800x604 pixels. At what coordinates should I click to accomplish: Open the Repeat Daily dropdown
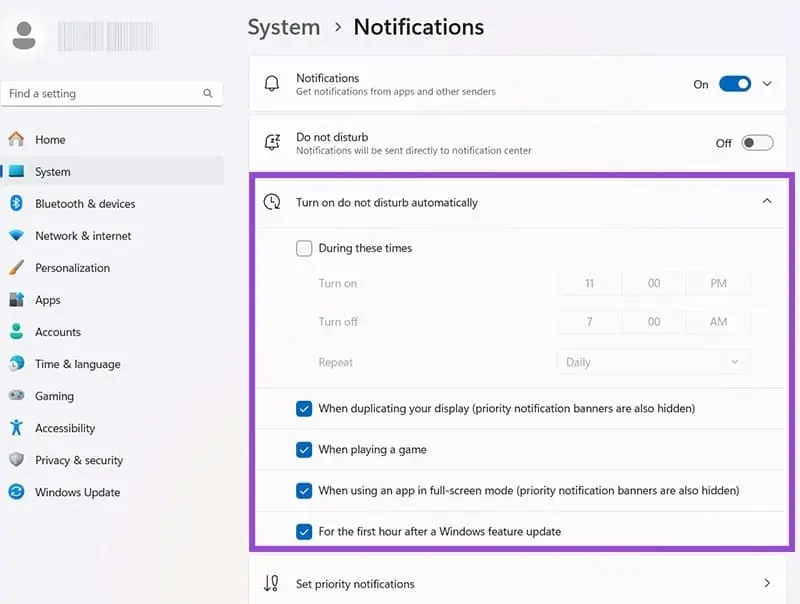(653, 362)
